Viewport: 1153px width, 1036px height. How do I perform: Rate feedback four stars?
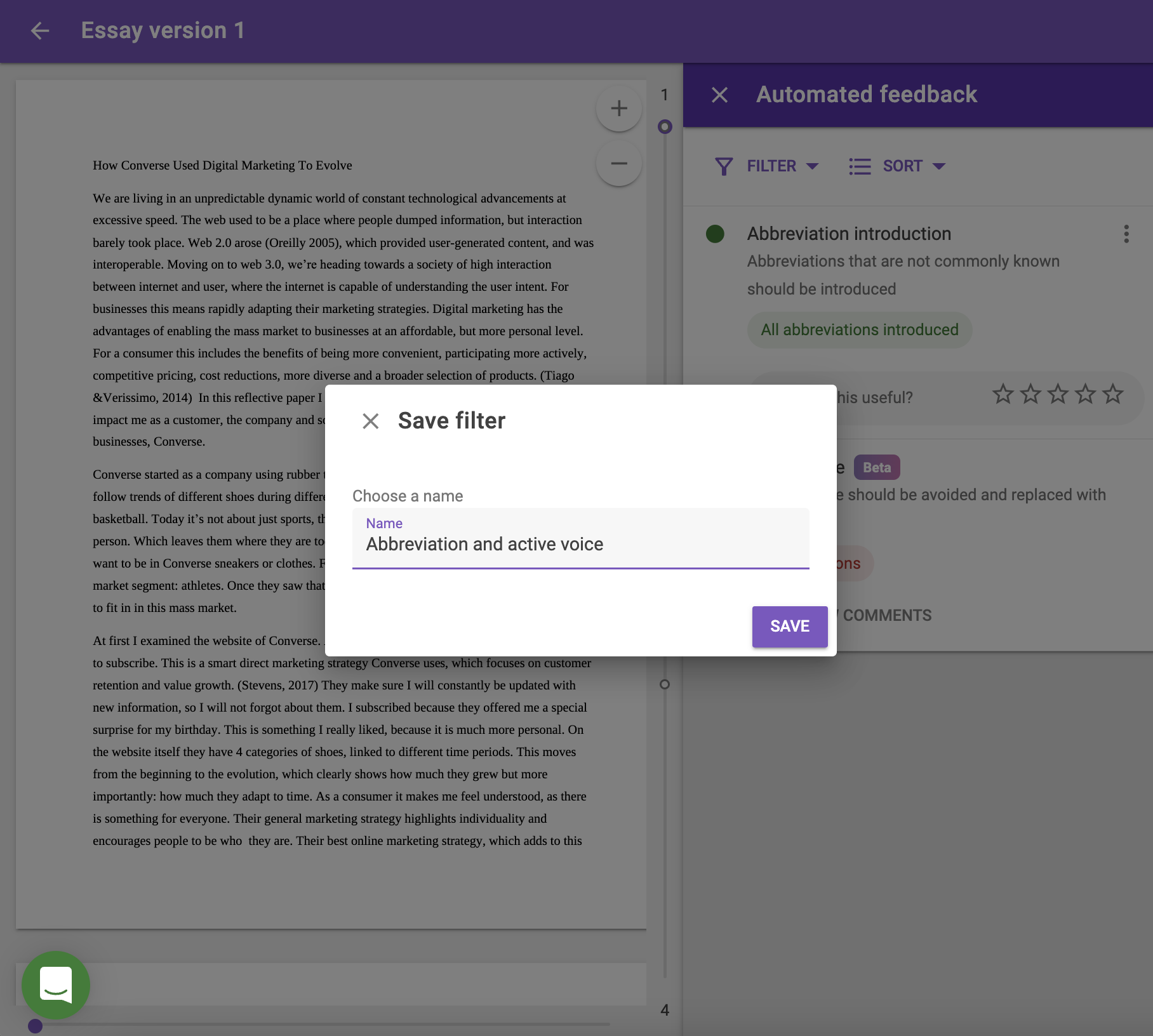(x=1085, y=394)
